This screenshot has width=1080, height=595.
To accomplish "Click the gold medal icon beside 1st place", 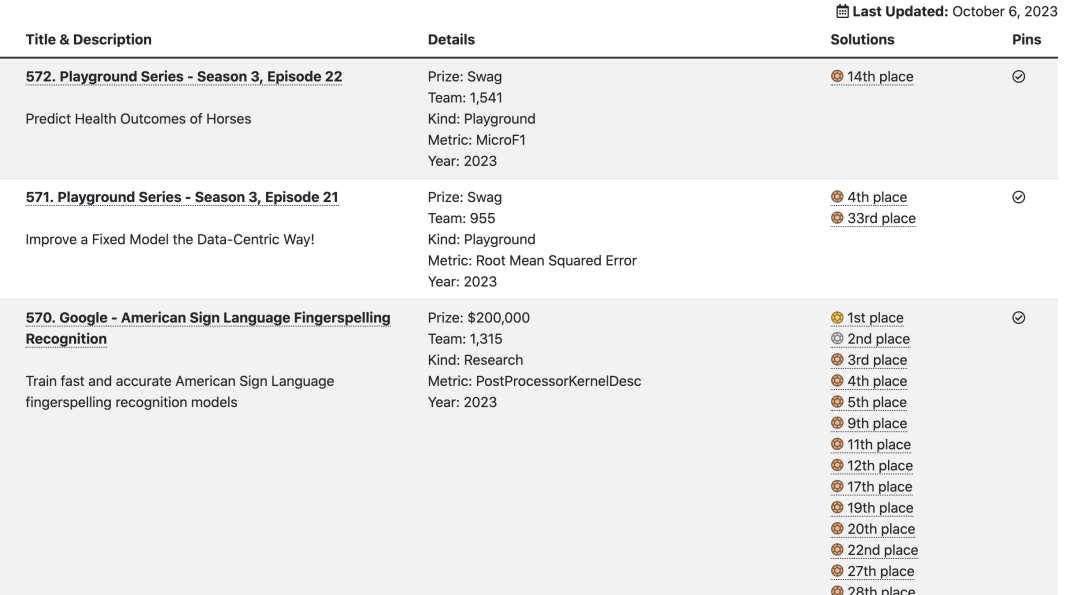I will click(x=837, y=318).
